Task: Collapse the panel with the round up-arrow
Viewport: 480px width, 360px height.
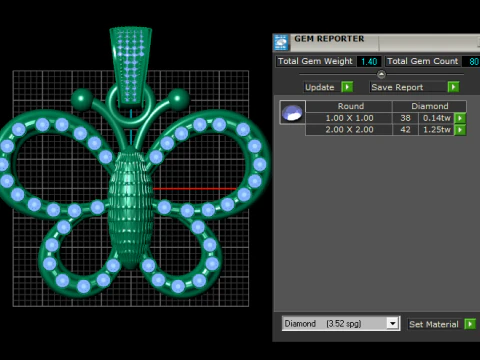Action: point(381,74)
